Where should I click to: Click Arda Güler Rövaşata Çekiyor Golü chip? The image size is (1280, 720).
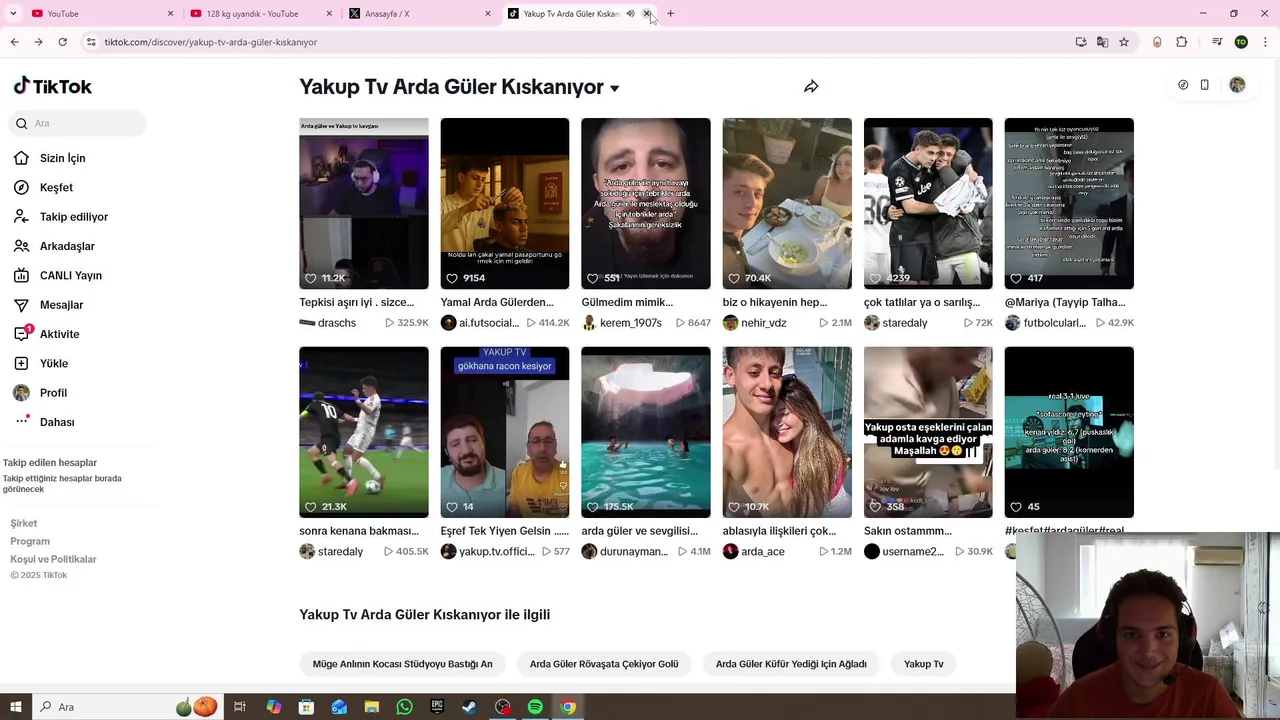[x=604, y=664]
